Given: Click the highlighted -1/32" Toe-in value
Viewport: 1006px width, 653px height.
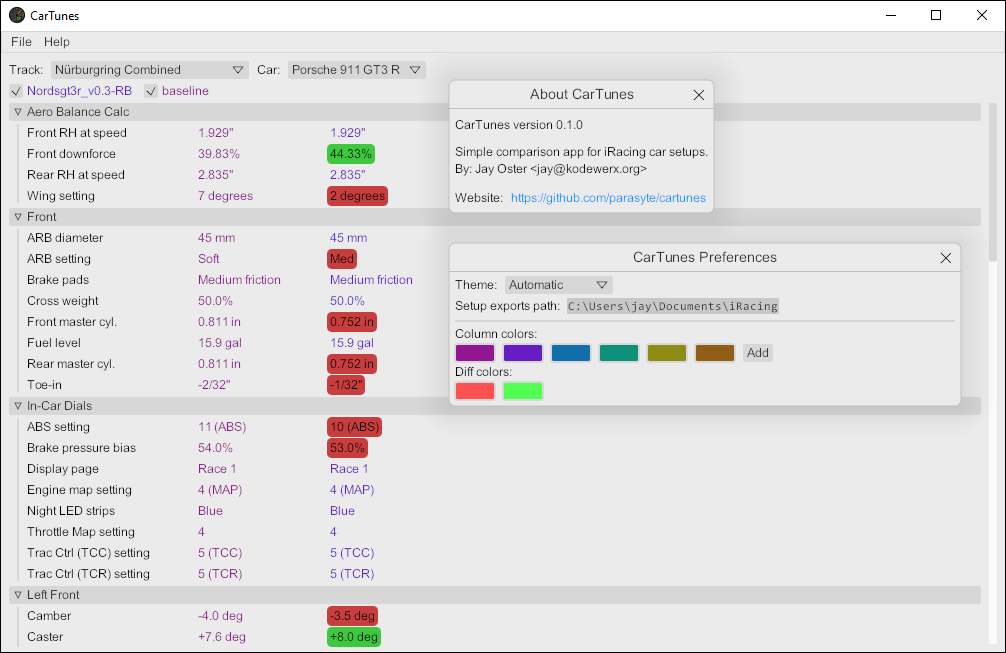Looking at the screenshot, I should [346, 385].
